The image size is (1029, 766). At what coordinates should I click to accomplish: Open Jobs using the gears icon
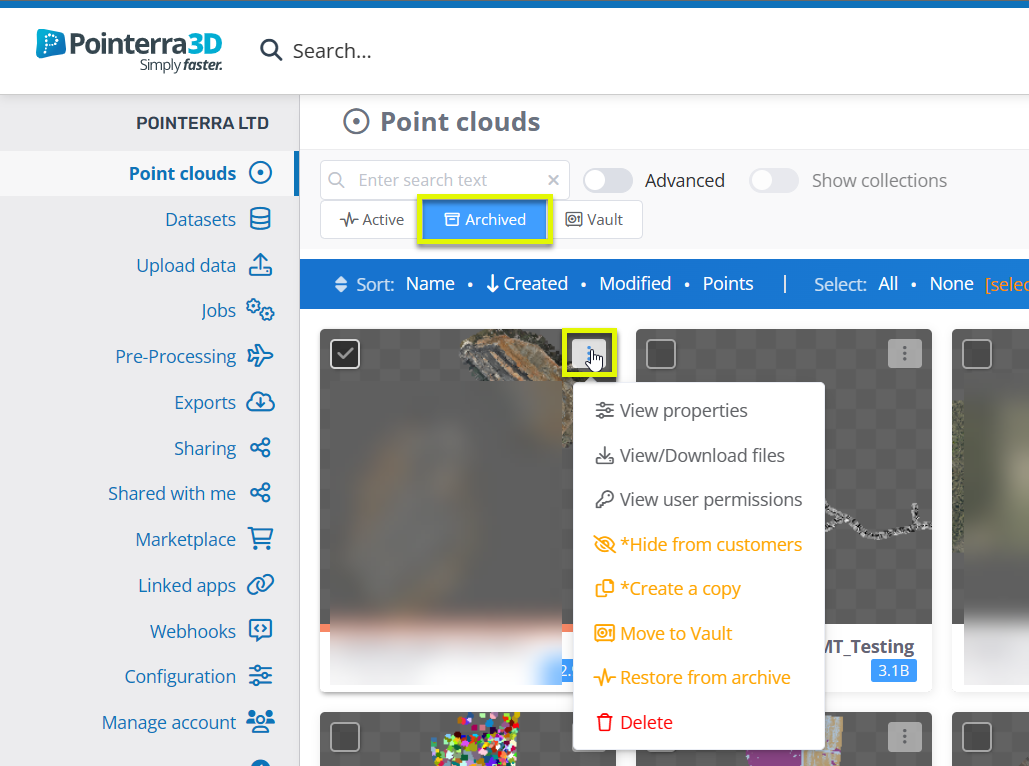click(x=260, y=310)
